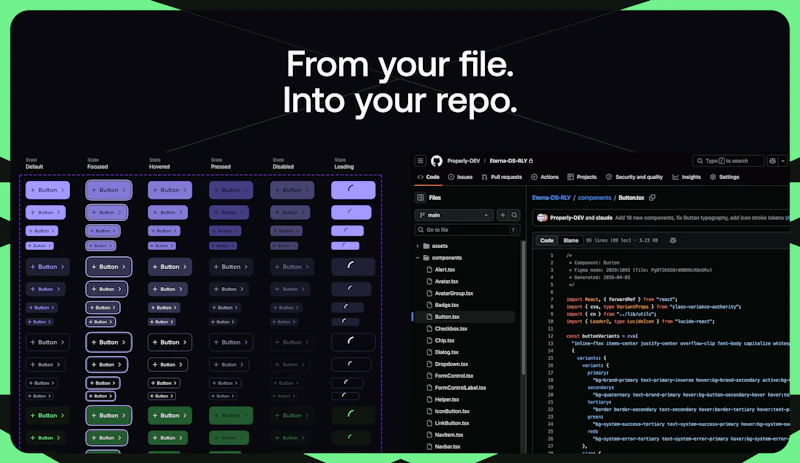Open the Projects tab
Screen dimensions: 800x463
coord(582,177)
